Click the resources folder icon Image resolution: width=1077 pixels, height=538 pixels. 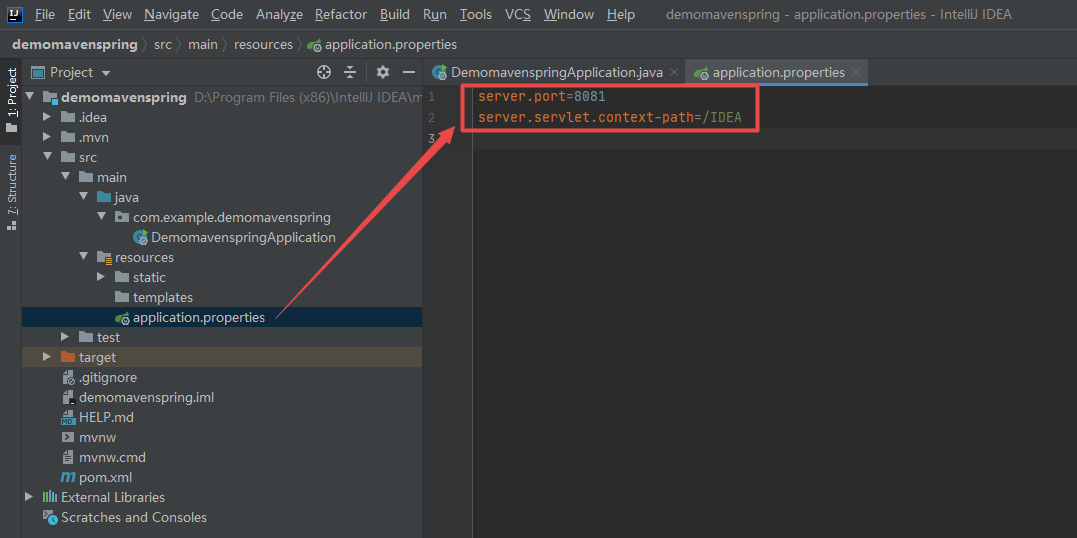click(x=104, y=258)
